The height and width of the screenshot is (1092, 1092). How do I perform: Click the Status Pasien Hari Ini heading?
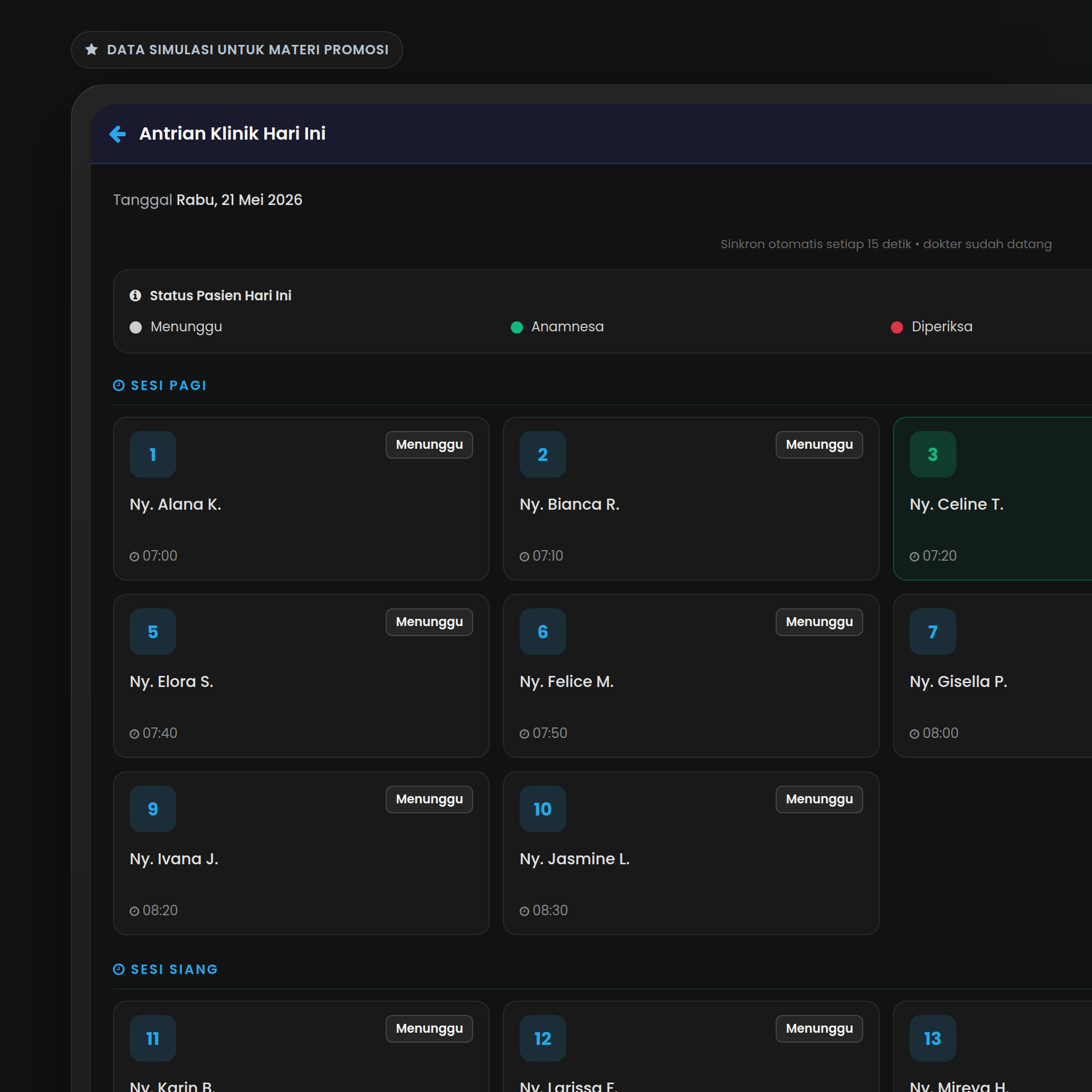[221, 296]
